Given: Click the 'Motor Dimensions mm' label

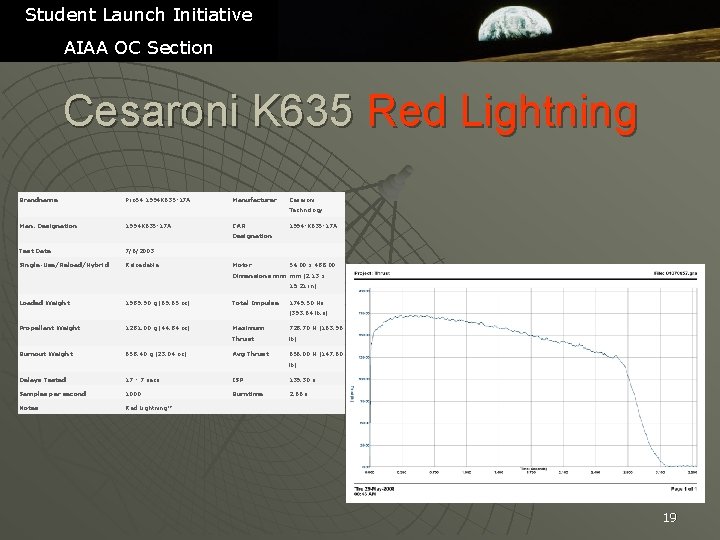Looking at the screenshot, I should tap(259, 270).
